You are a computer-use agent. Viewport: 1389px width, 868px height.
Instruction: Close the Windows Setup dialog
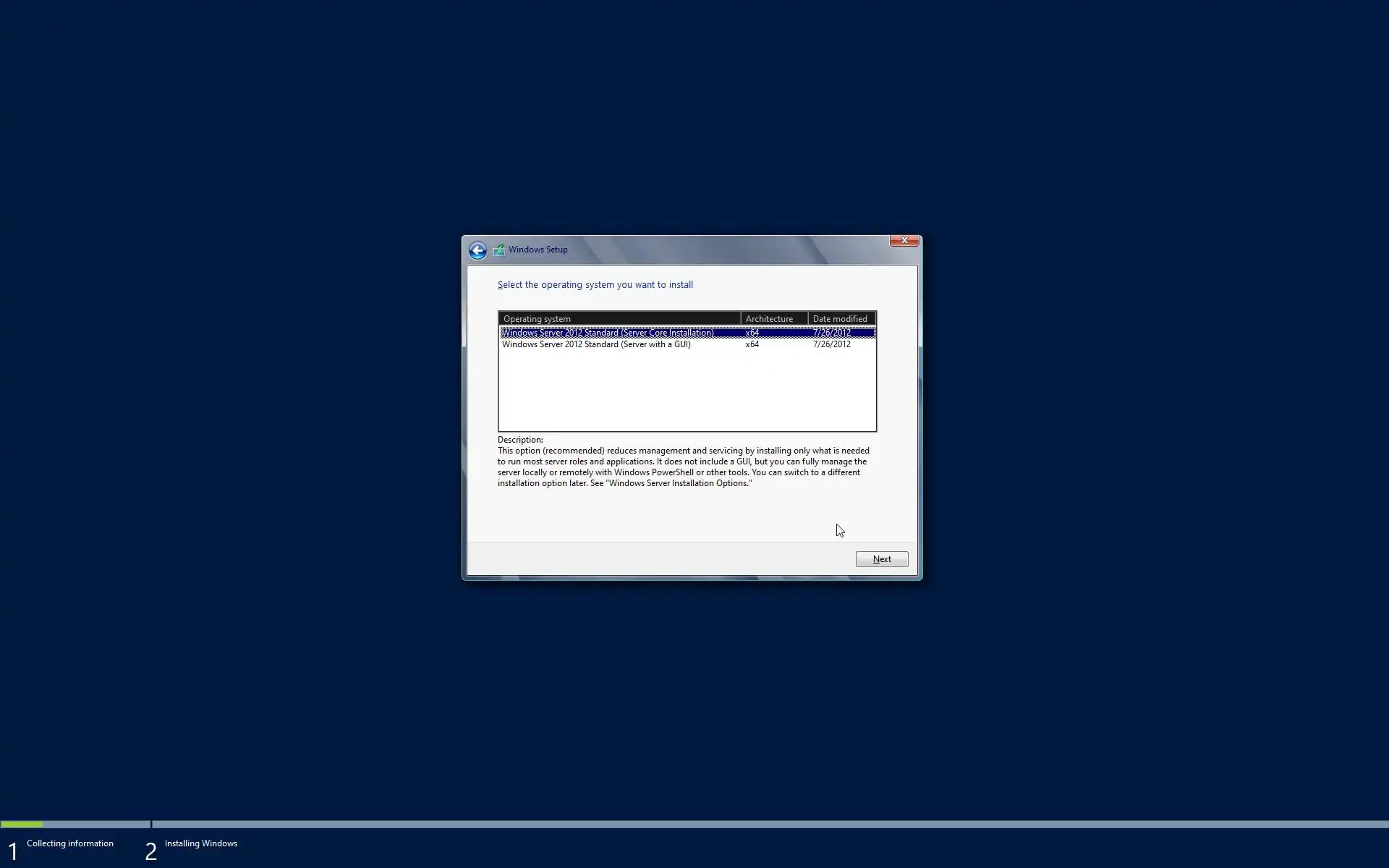(904, 240)
